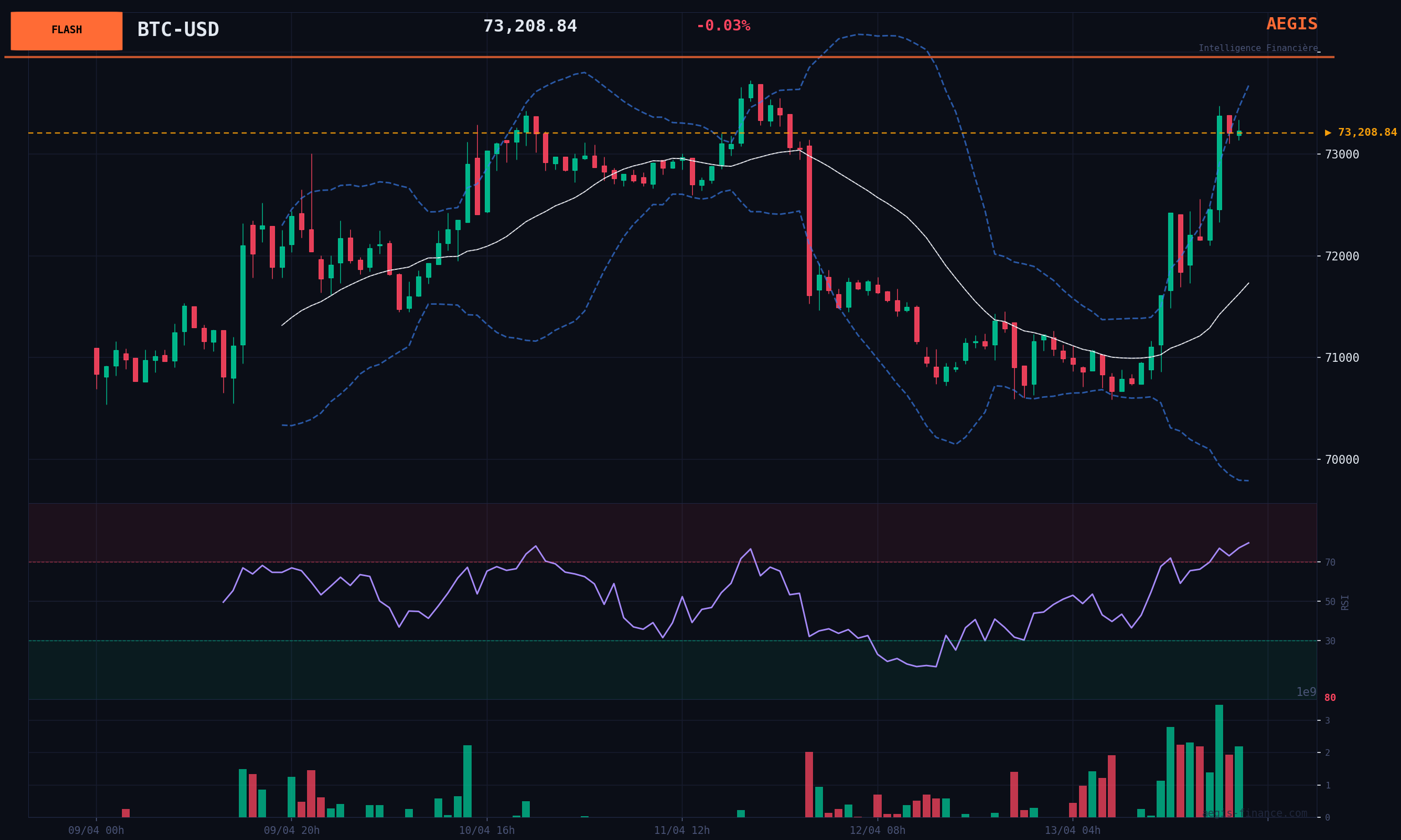
Task: Click the 70000 price axis label
Action: (1342, 460)
